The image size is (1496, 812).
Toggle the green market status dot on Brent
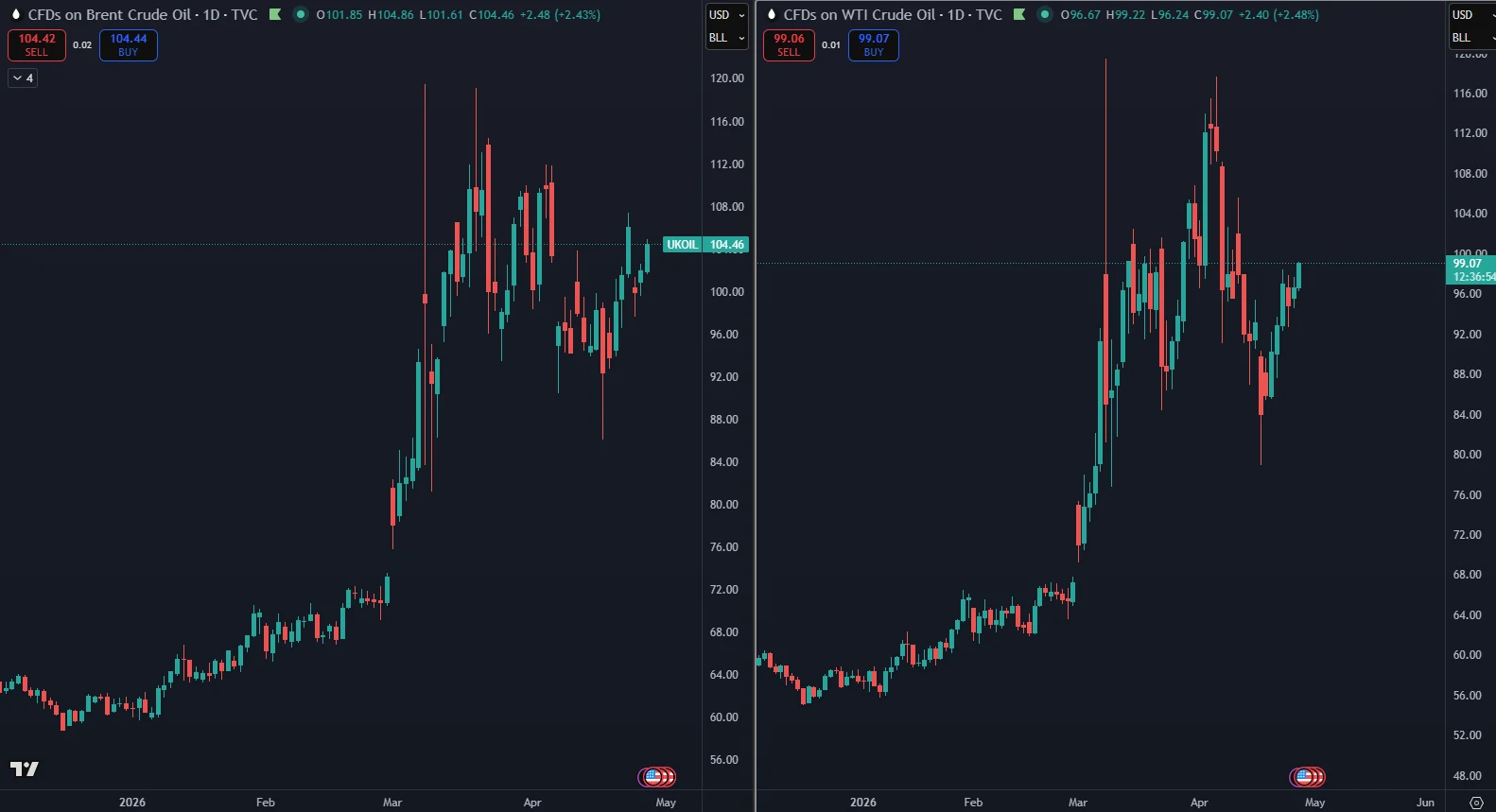coord(301,14)
